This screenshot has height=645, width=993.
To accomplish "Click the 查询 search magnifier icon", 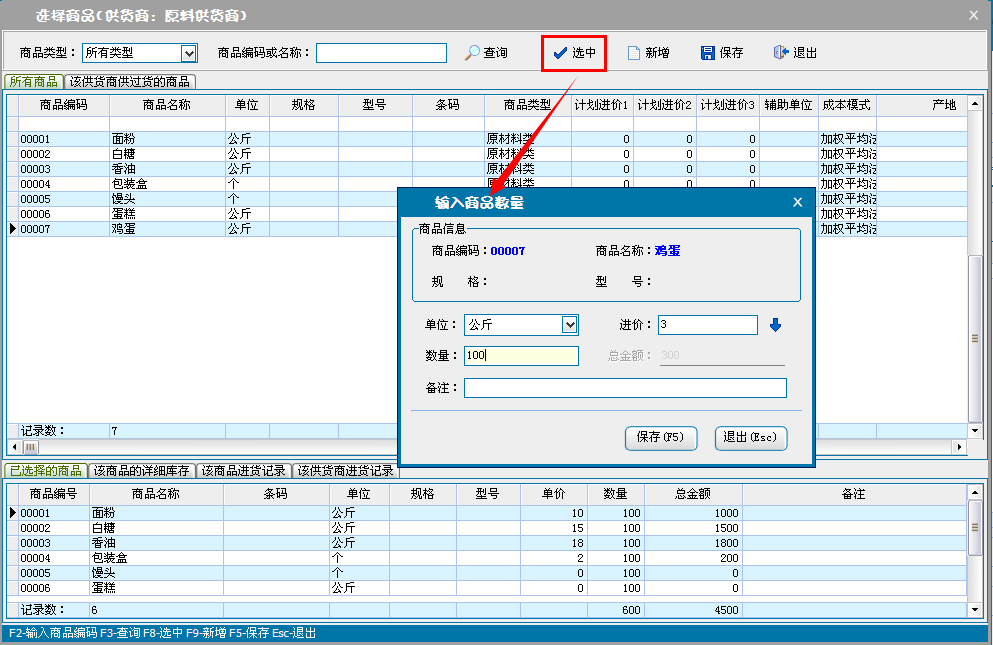I will (x=473, y=53).
